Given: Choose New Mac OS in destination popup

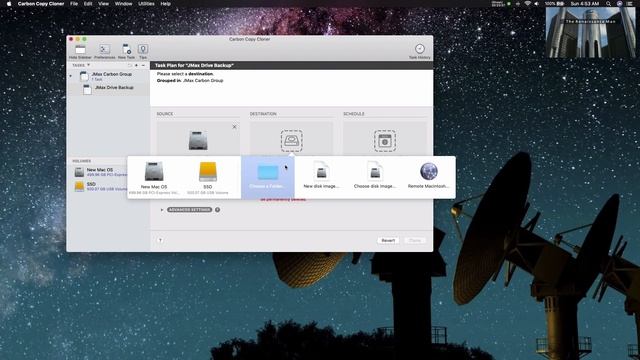Looking at the screenshot, I should 154,177.
